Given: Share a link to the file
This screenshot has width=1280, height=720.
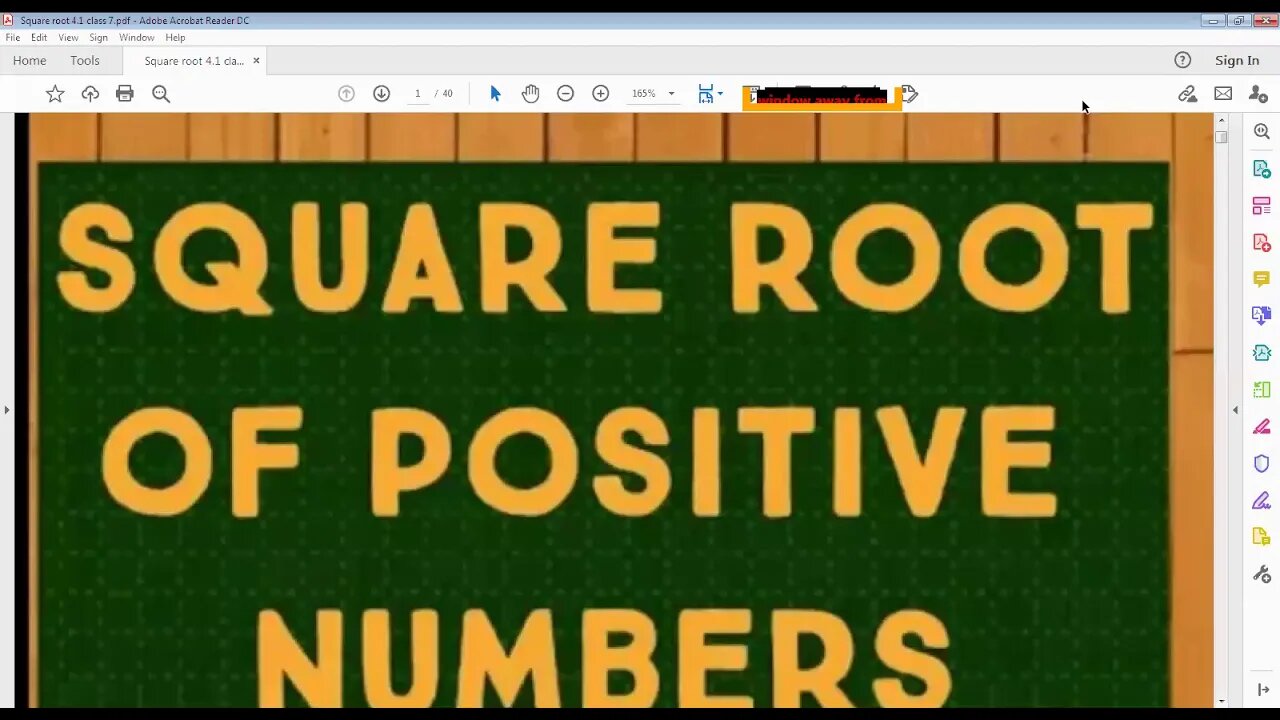Looking at the screenshot, I should [1187, 93].
